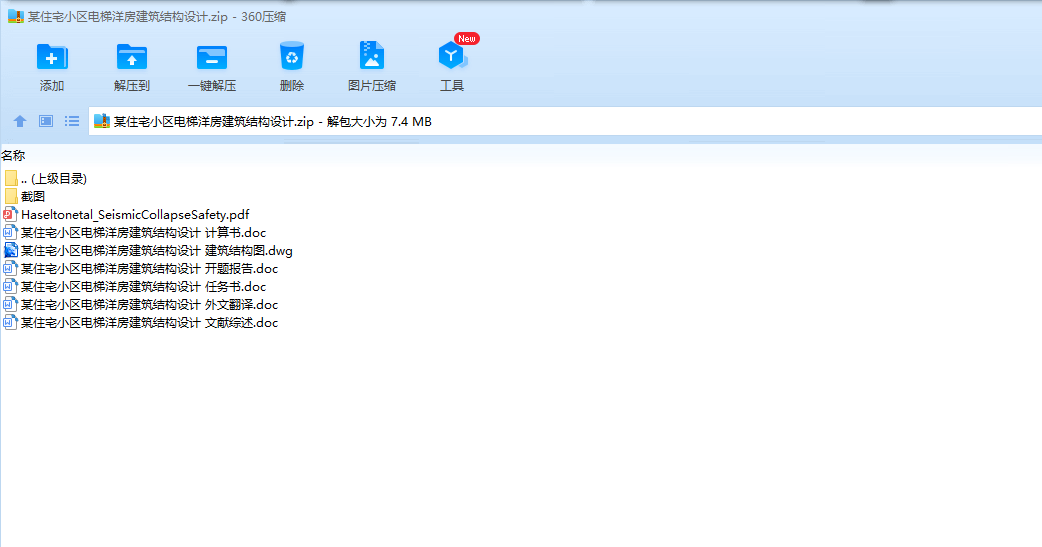Click the 一键解压 one-click extract icon
Image resolution: width=1042 pixels, height=547 pixels.
212,57
